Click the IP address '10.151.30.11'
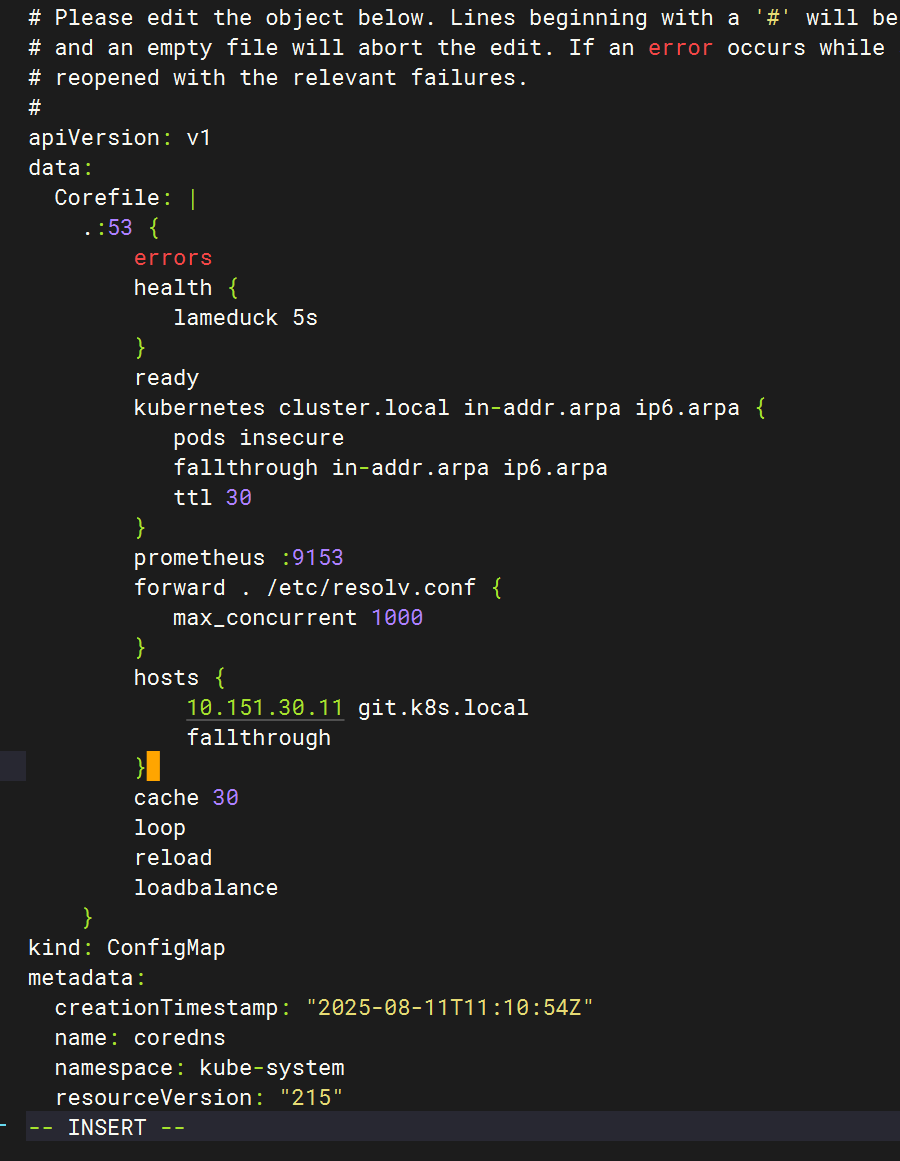Viewport: 900px width, 1161px height. click(265, 708)
